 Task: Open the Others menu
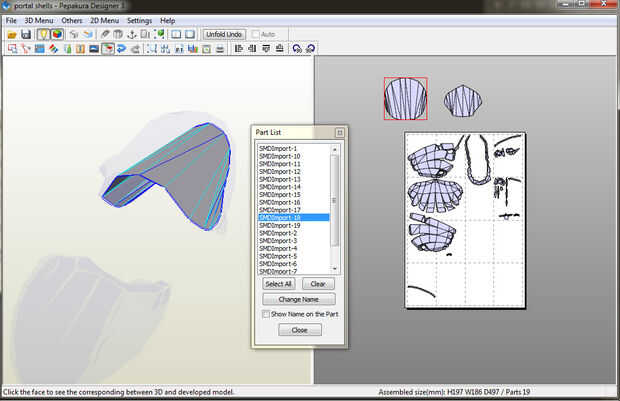(72, 20)
